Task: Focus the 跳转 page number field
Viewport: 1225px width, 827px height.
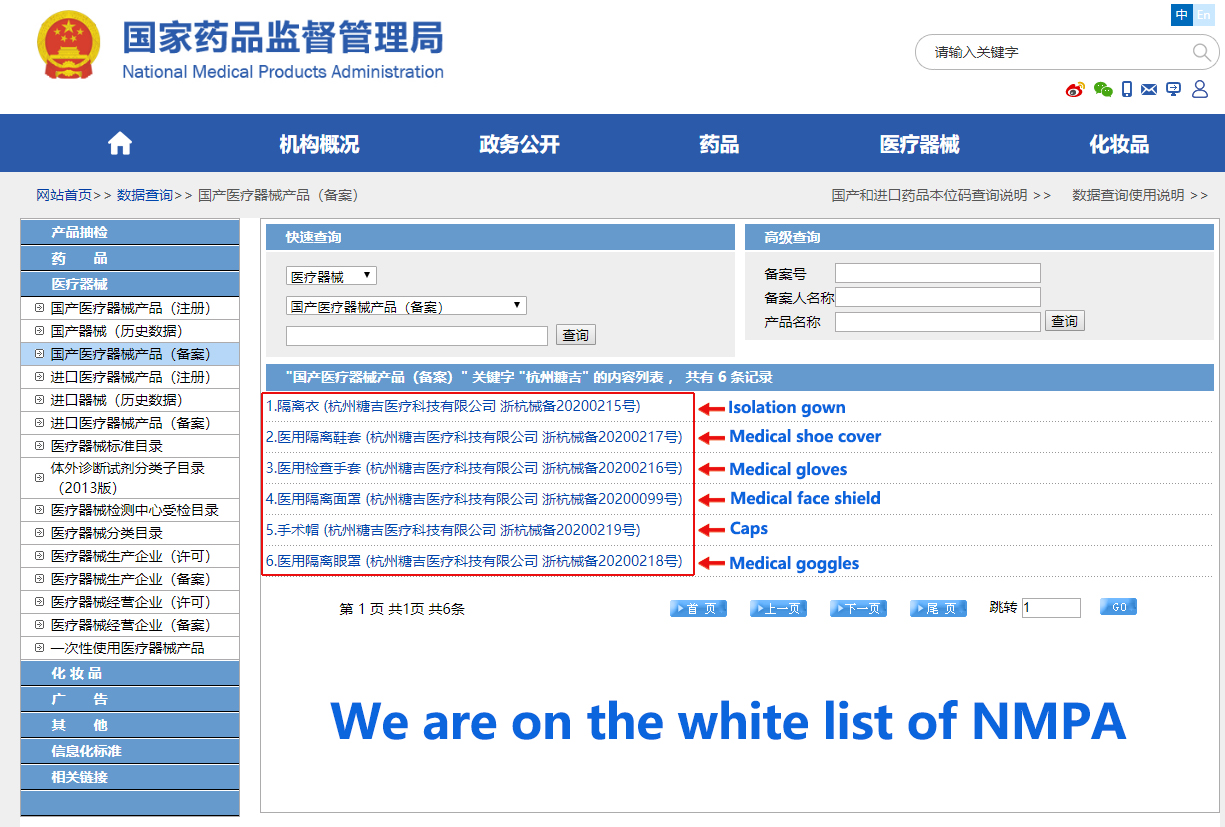Action: (x=1051, y=608)
